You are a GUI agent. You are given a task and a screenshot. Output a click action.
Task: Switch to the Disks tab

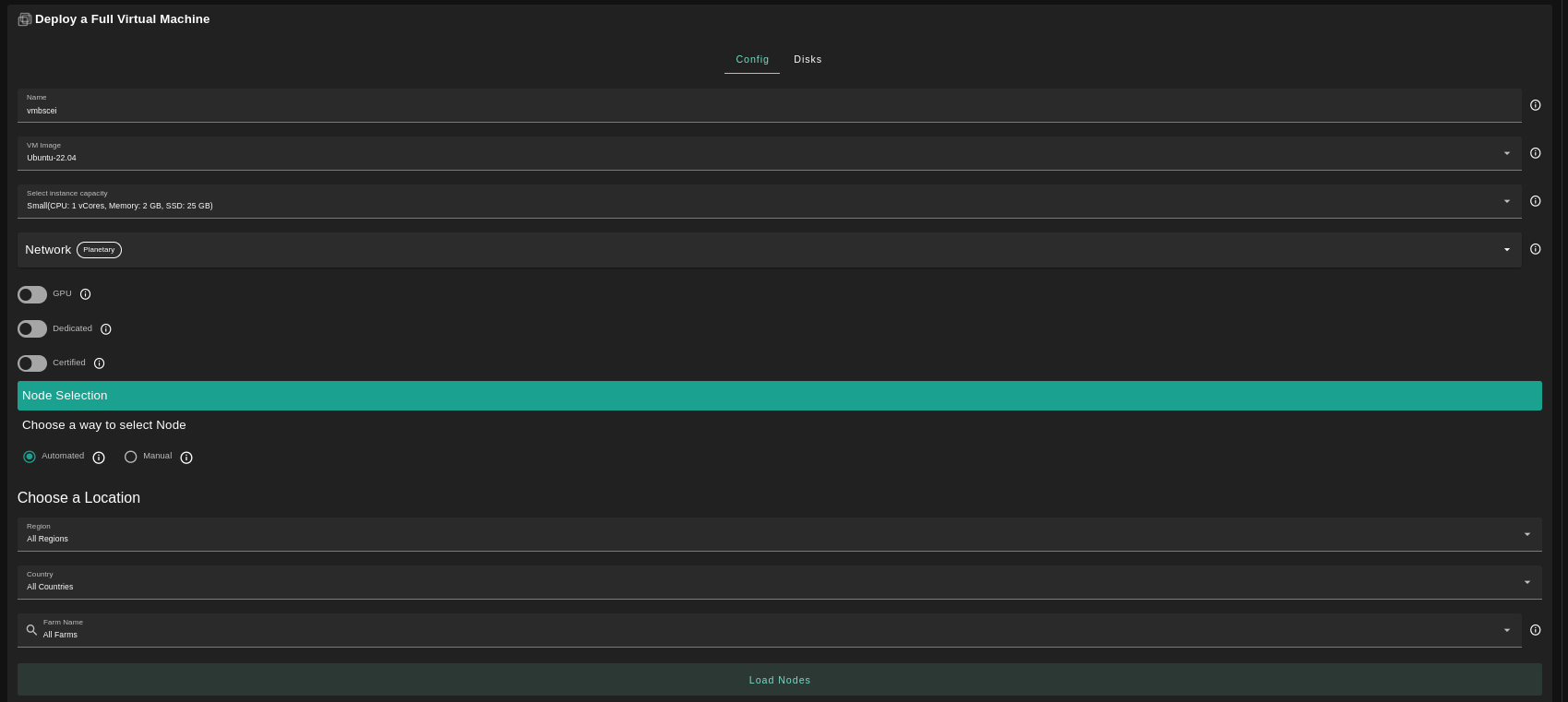pyautogui.click(x=808, y=59)
